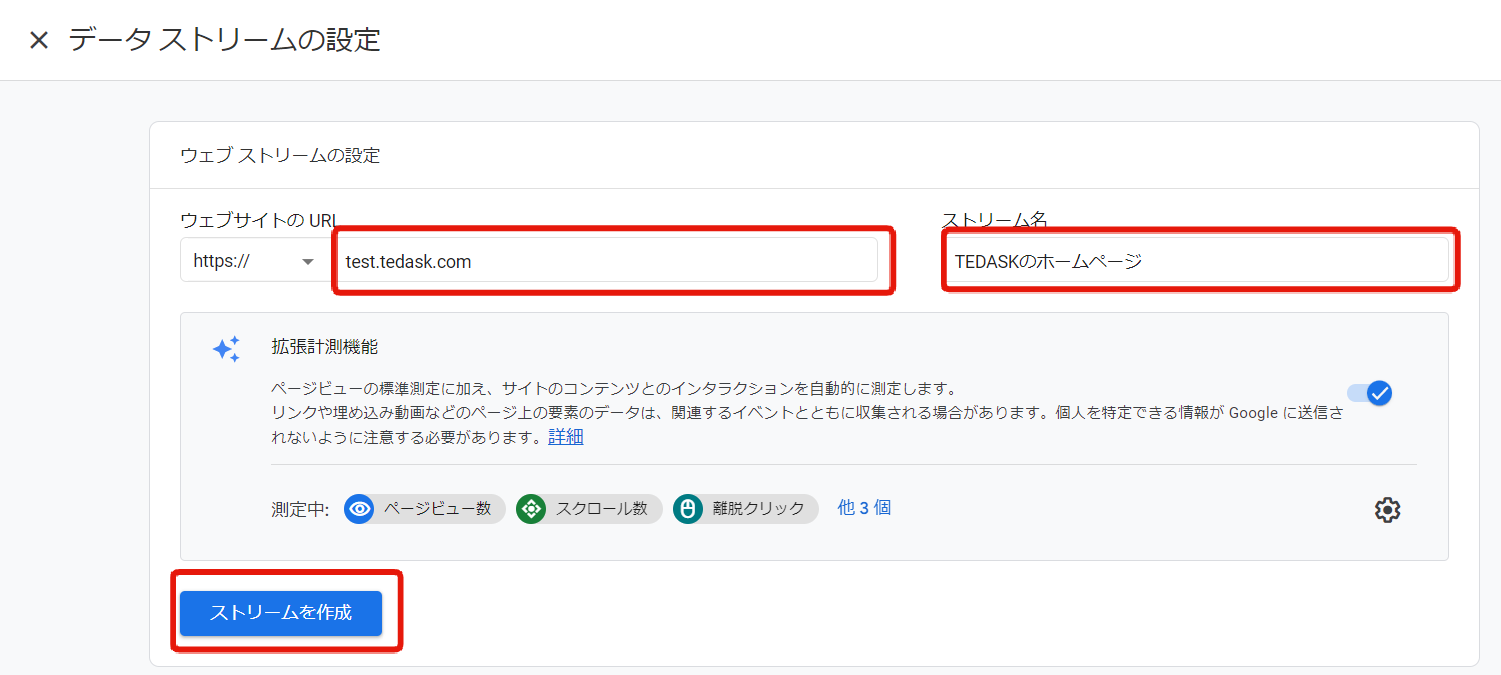Open enhanced measurement gear settings
Screen dimensions: 1501x675
tap(1387, 510)
